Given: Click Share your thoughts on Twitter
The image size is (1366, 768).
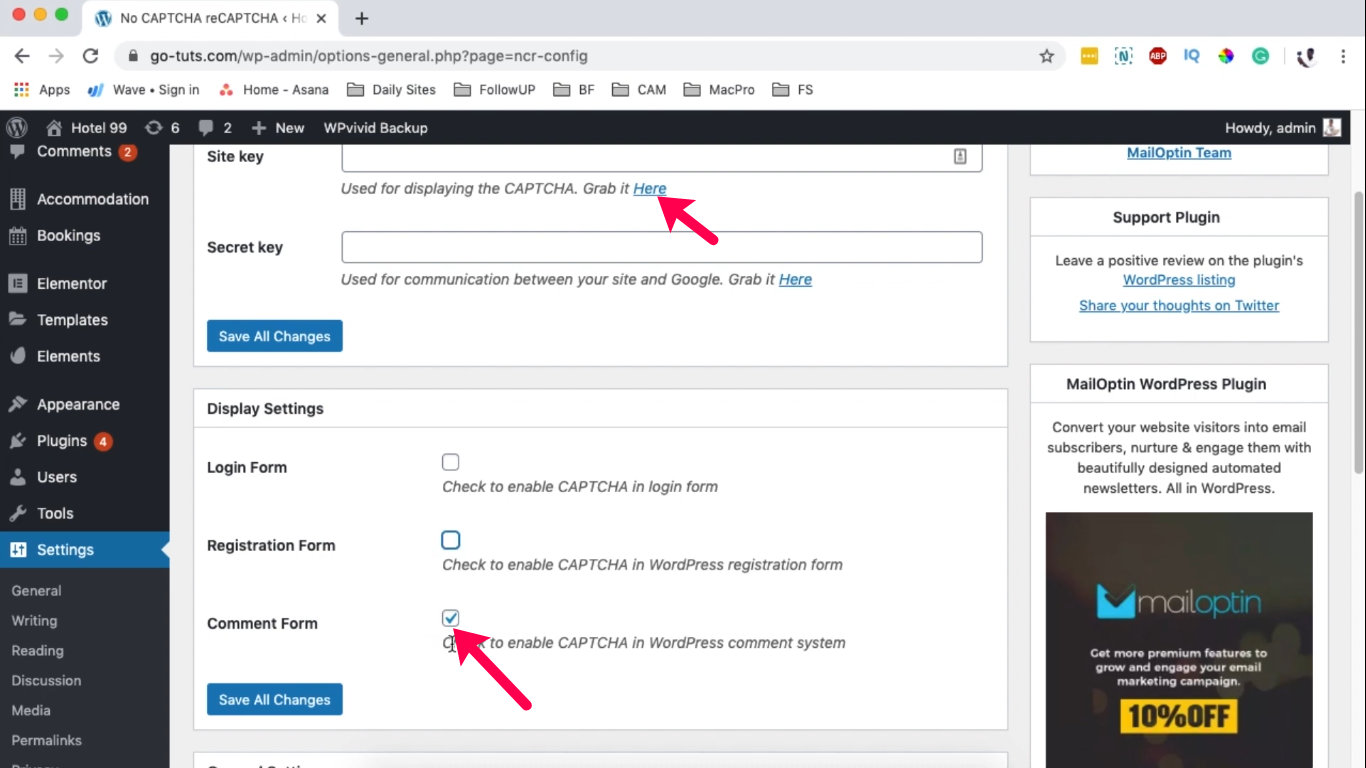Looking at the screenshot, I should pos(1179,306).
